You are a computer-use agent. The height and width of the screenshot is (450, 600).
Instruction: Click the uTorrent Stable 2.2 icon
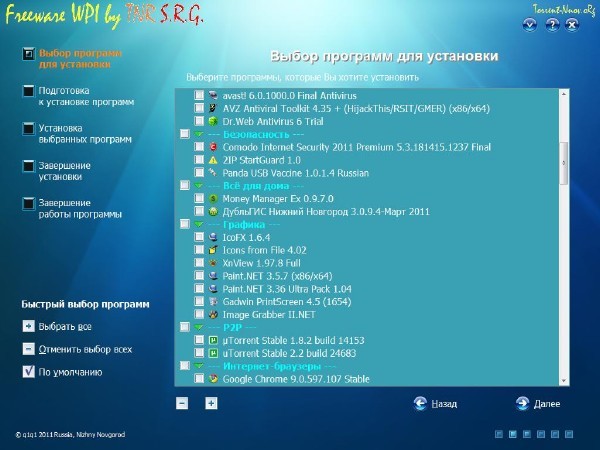click(x=213, y=353)
